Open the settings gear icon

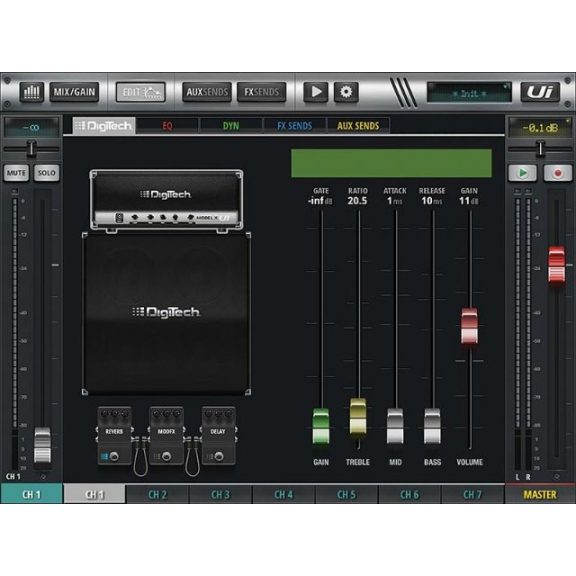pos(346,92)
